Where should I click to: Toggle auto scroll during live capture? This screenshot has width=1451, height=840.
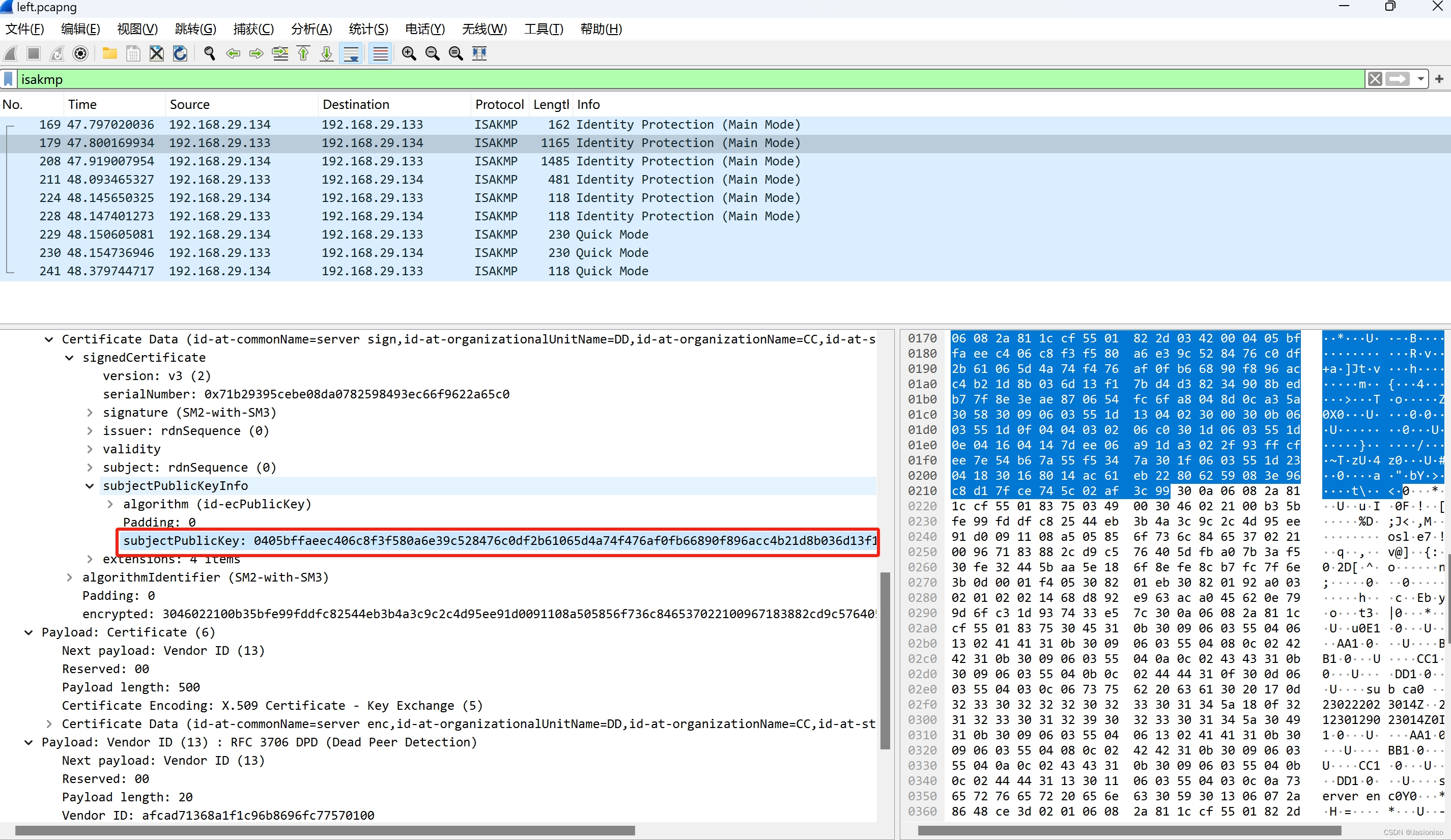351,53
